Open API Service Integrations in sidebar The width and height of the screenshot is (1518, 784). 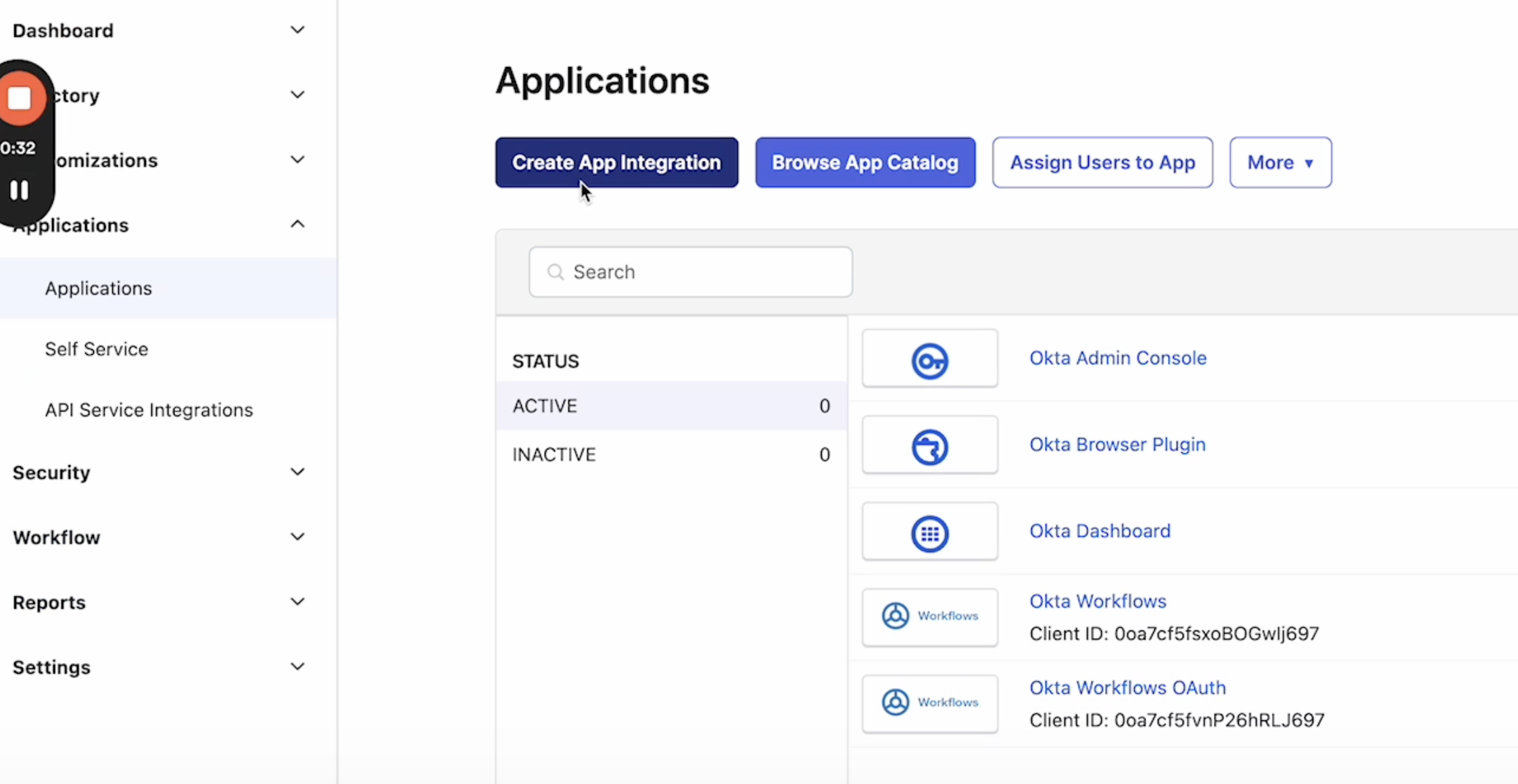click(x=149, y=410)
